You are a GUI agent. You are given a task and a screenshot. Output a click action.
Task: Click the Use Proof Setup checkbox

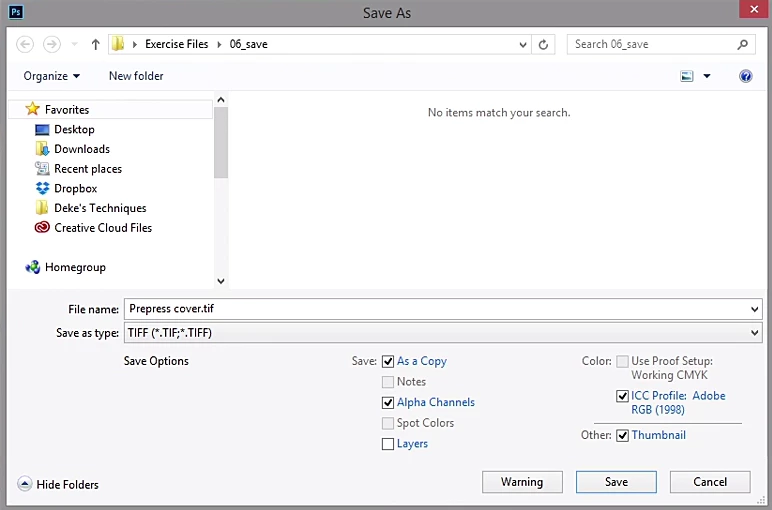(622, 361)
